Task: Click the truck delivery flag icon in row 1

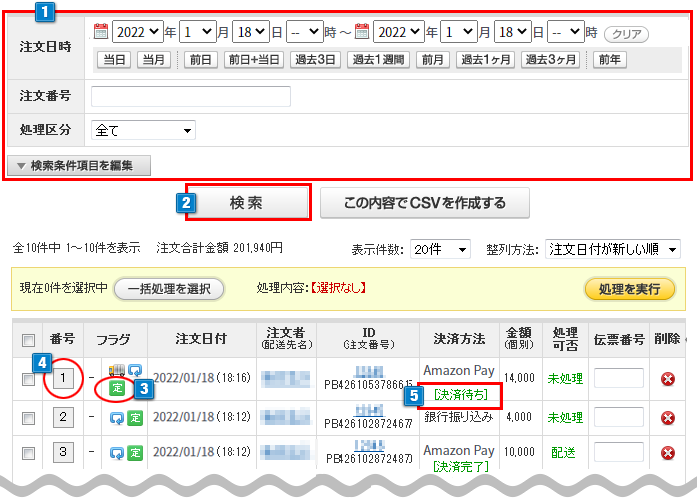Action: point(117,370)
